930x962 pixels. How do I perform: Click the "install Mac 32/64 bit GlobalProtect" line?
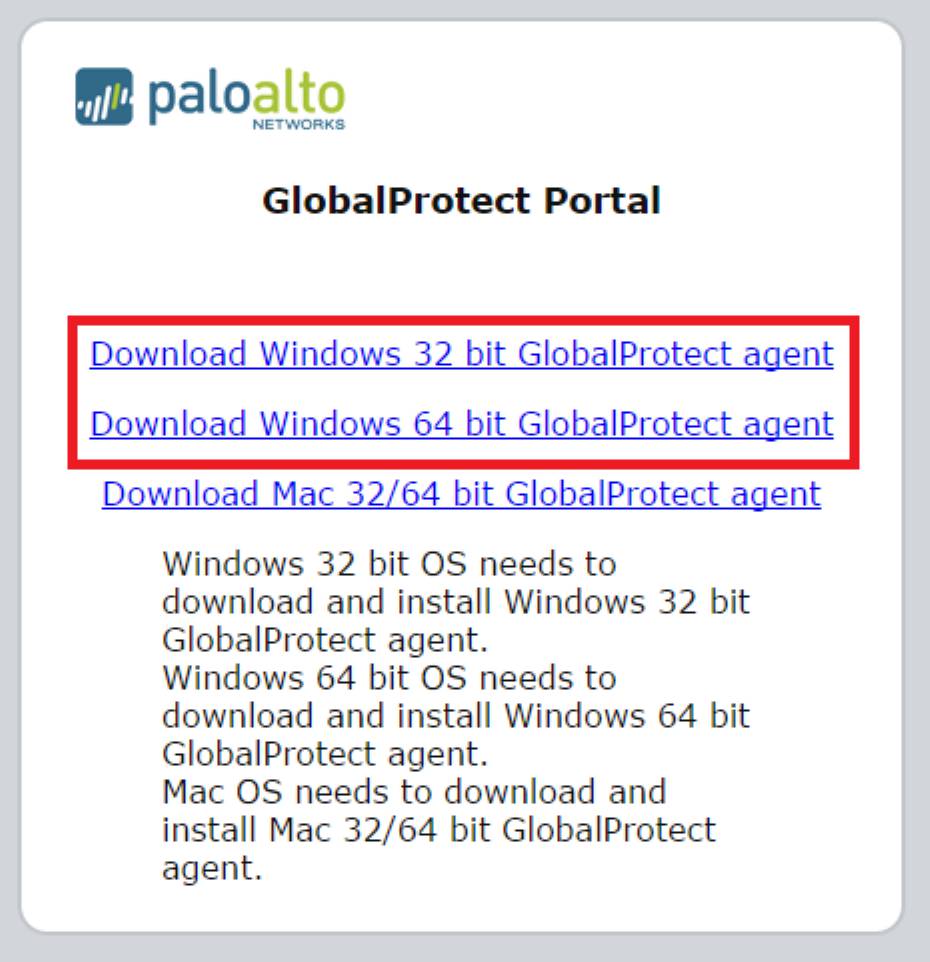click(439, 830)
